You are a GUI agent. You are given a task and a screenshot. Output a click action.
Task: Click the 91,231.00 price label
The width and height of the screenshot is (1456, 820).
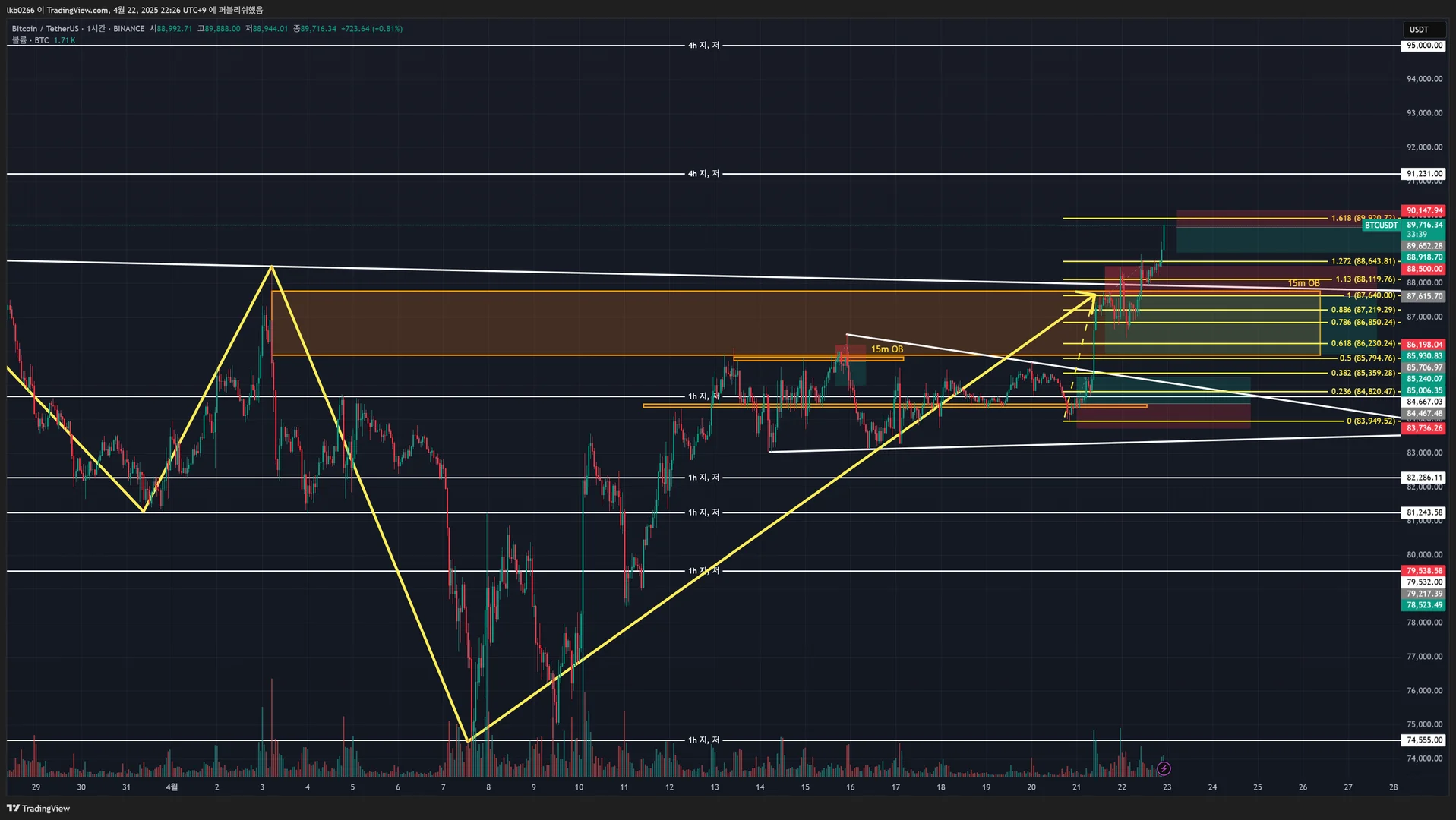pyautogui.click(x=1424, y=174)
